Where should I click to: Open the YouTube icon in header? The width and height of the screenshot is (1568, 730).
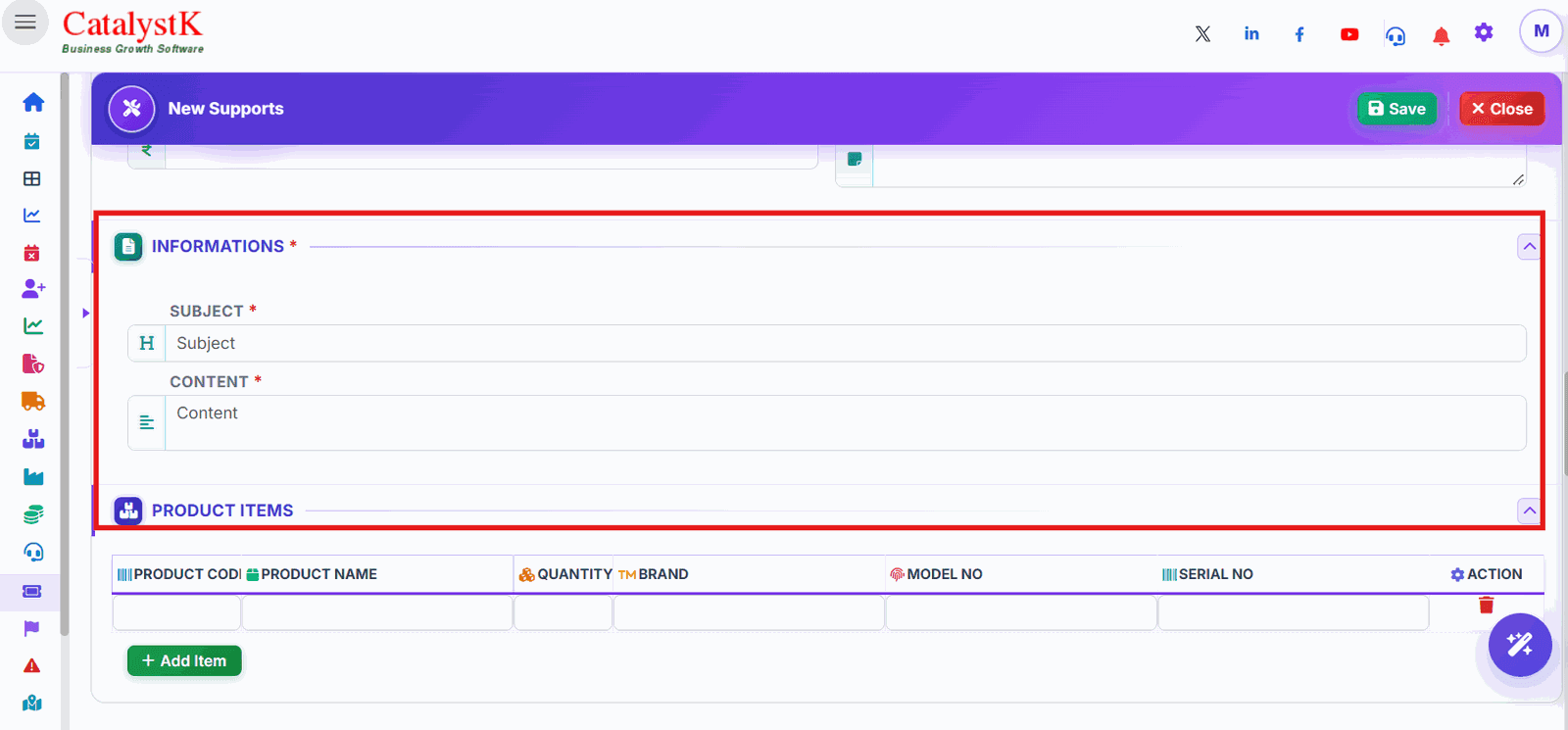point(1349,34)
